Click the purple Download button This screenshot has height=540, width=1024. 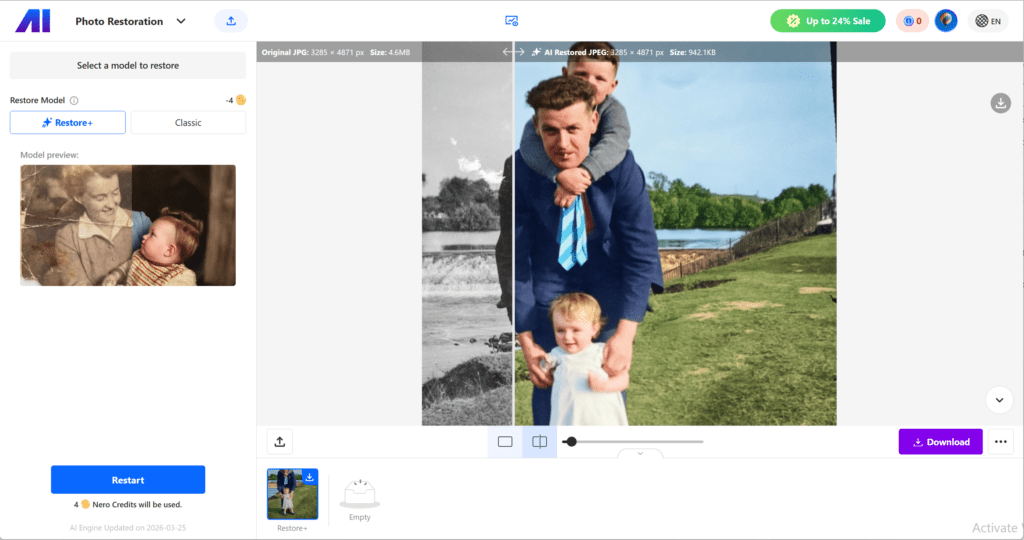coord(940,442)
